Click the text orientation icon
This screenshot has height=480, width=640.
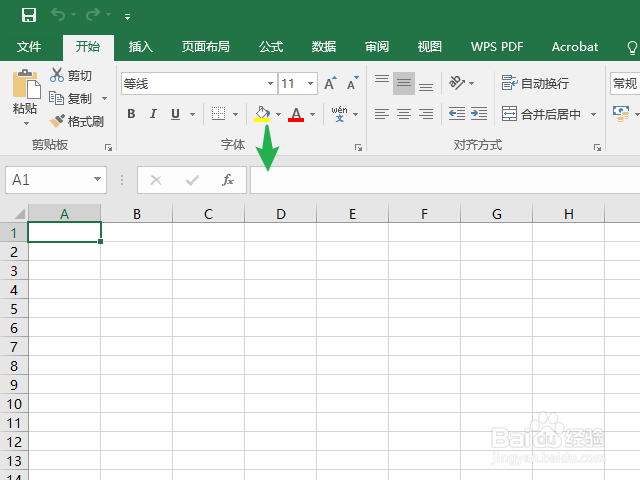click(x=457, y=83)
